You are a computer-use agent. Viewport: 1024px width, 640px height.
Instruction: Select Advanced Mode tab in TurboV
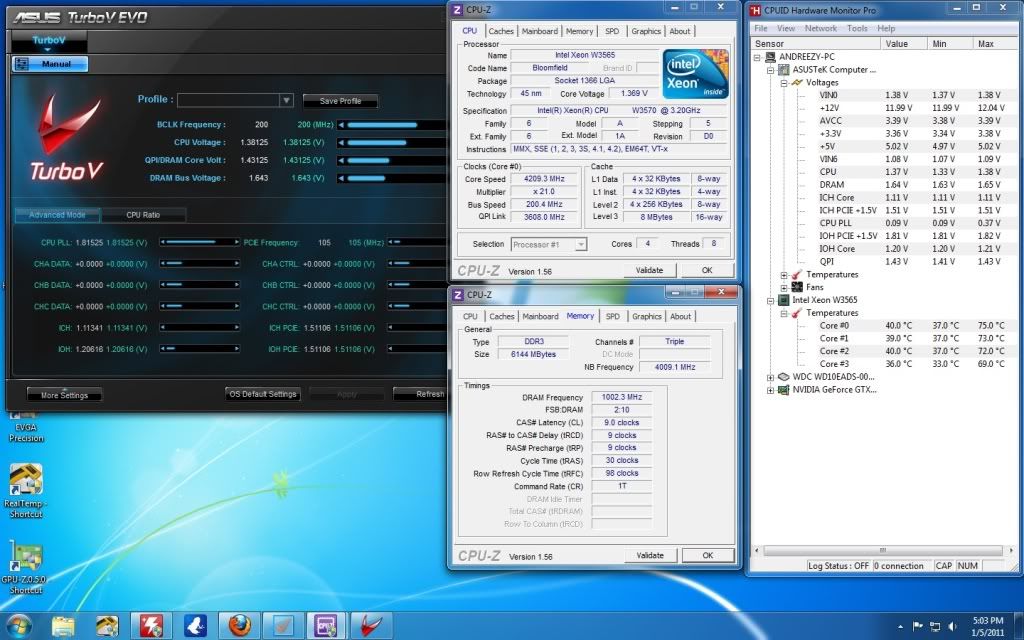(x=57, y=215)
